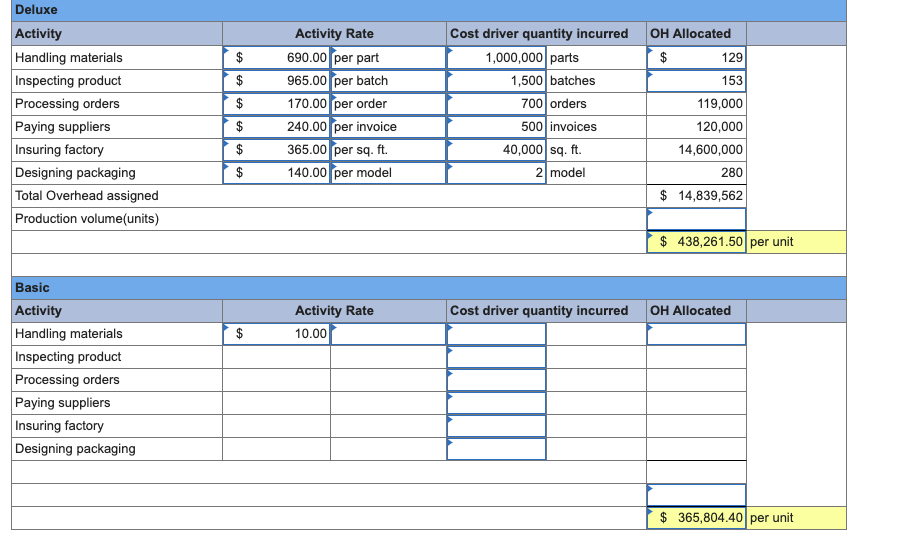Click Basic Handling materials OH Allocated input

pyautogui.click(x=696, y=334)
